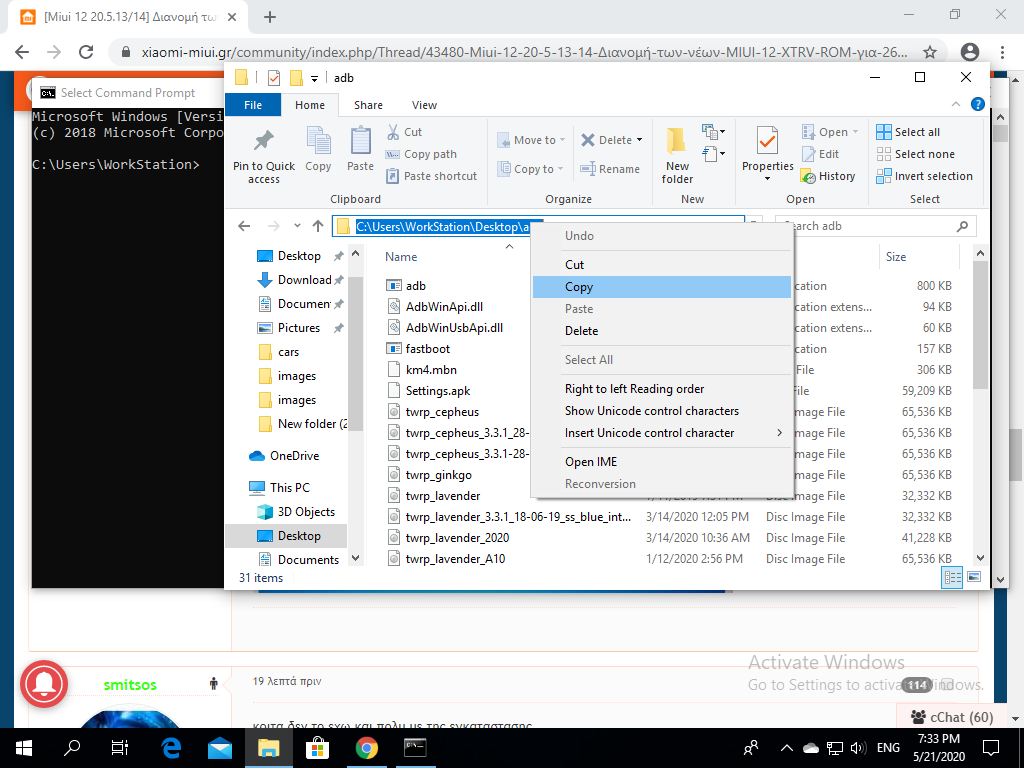Click the Rename ribbon button

(610, 169)
